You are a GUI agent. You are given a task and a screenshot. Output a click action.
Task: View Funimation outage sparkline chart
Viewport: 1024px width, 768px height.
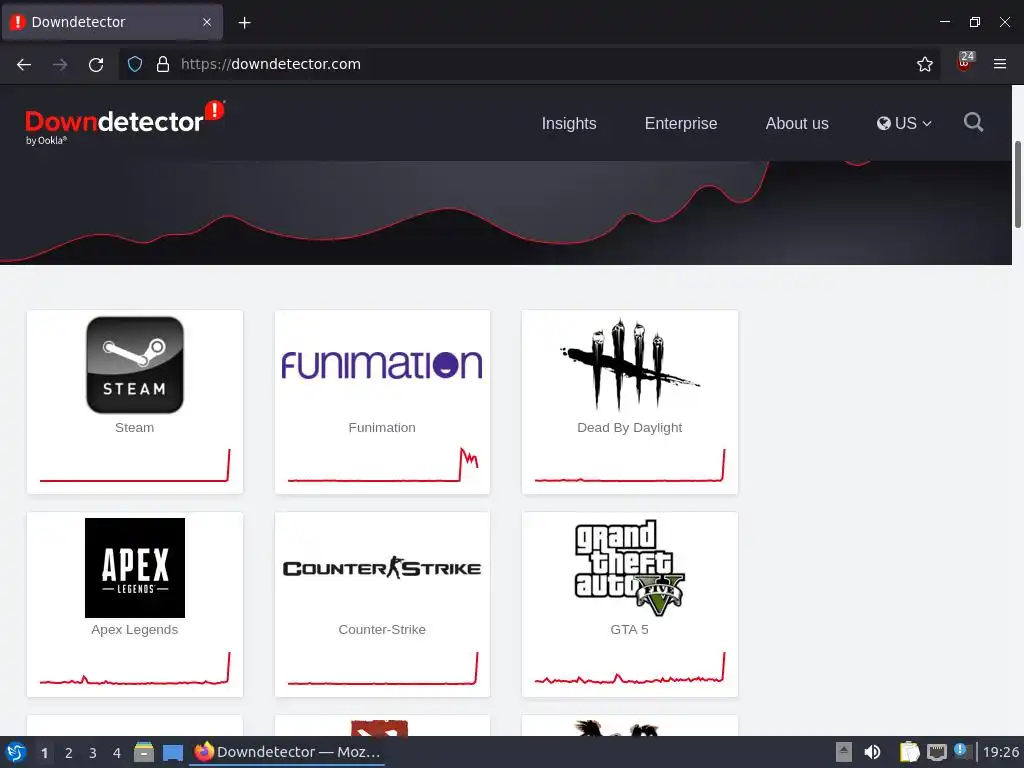383,465
